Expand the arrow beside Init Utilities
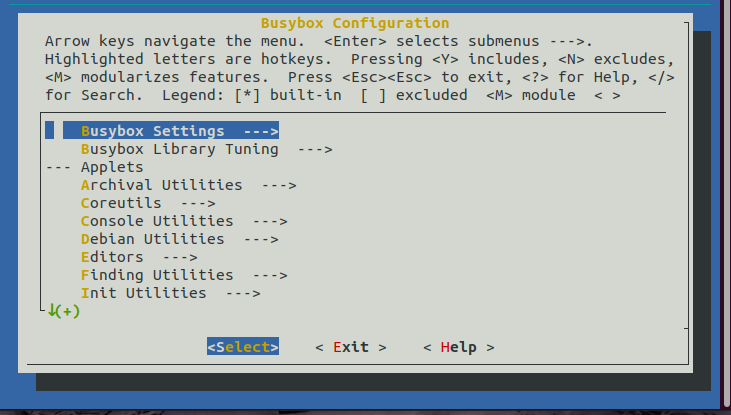Screen dimensions: 731x415 (243, 293)
